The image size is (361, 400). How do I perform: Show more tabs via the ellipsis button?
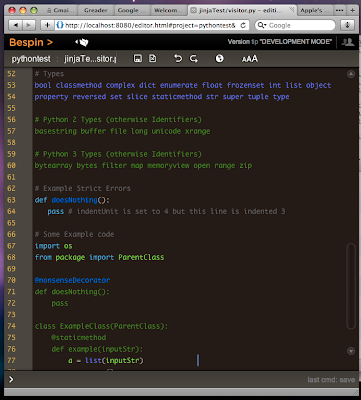tap(340, 10)
